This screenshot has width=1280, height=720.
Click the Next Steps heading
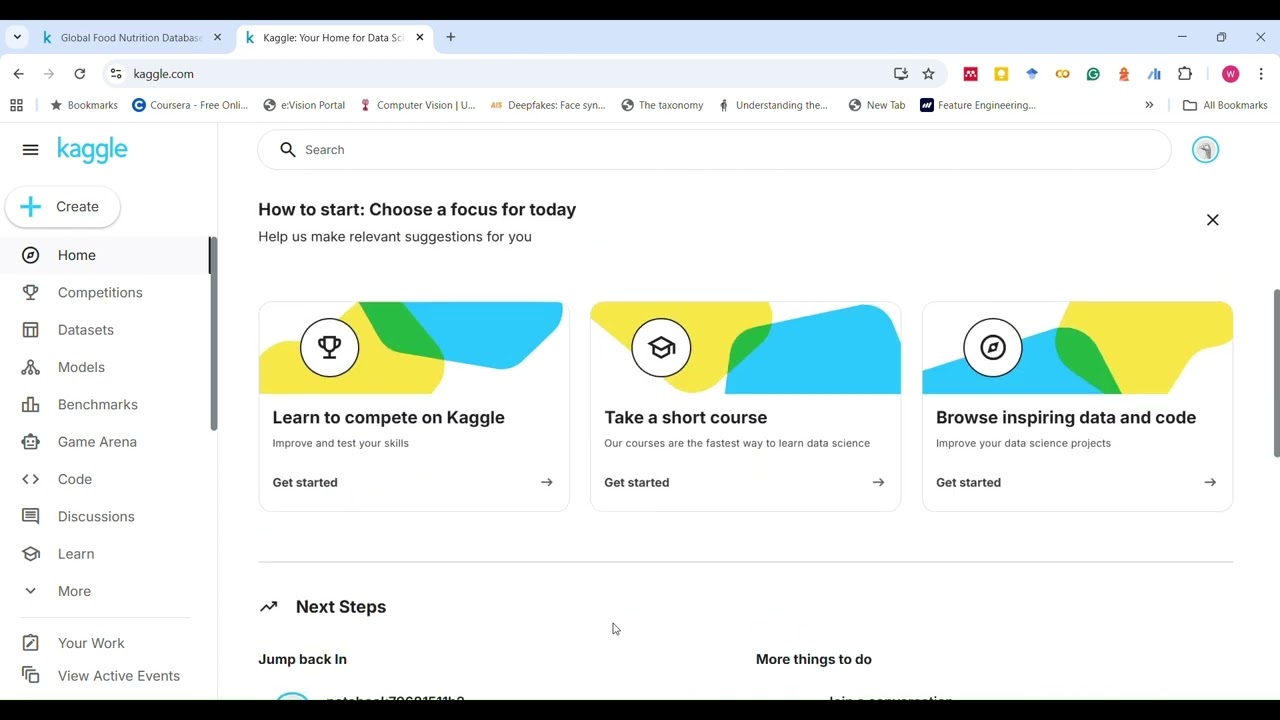coord(340,607)
